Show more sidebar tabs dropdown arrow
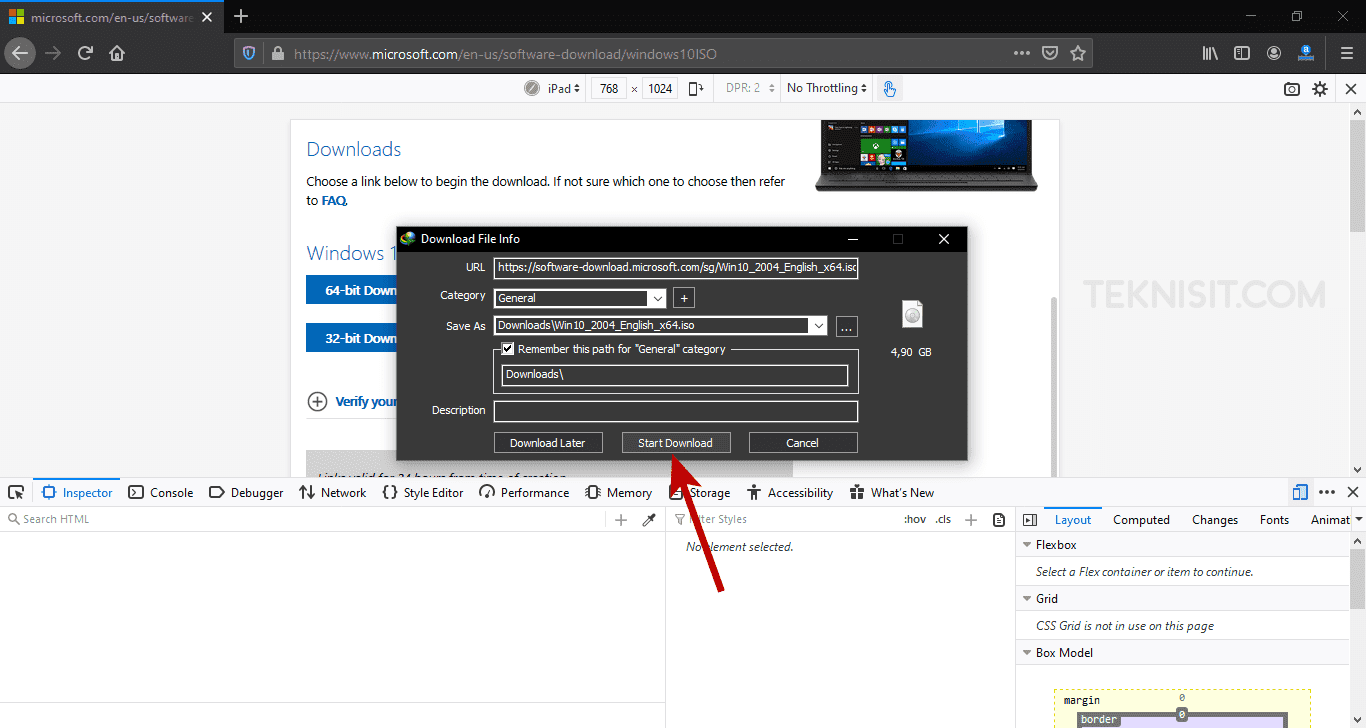This screenshot has width=1366, height=728. (1358, 520)
